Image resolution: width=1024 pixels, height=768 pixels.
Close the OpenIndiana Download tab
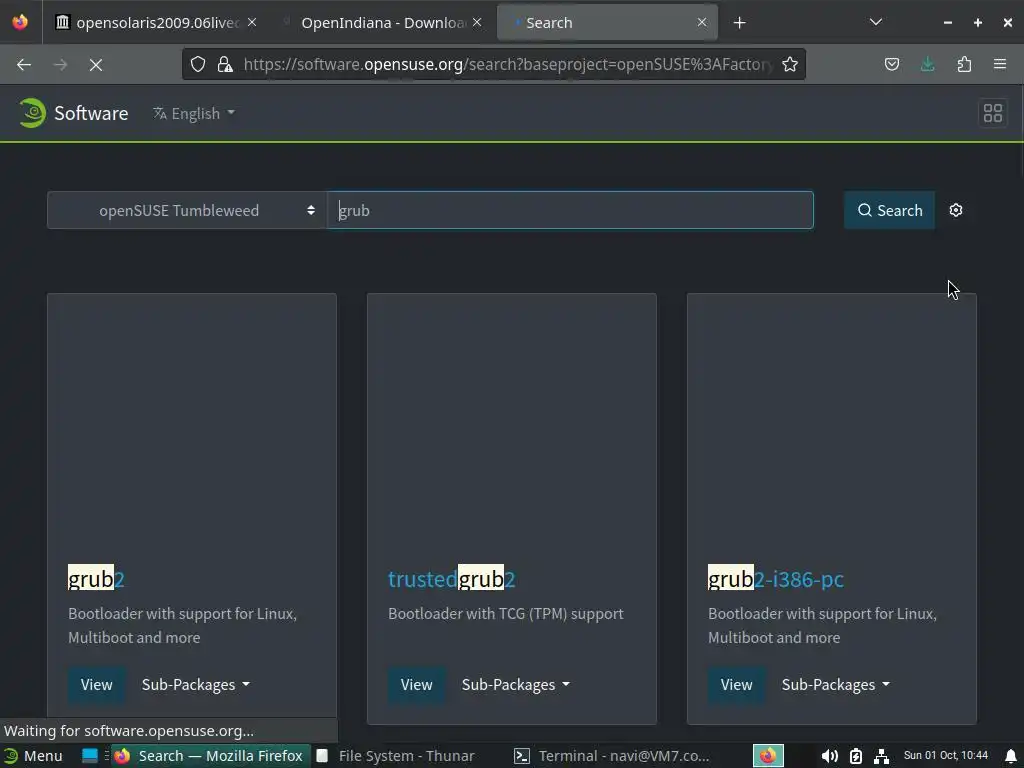pyautogui.click(x=477, y=22)
